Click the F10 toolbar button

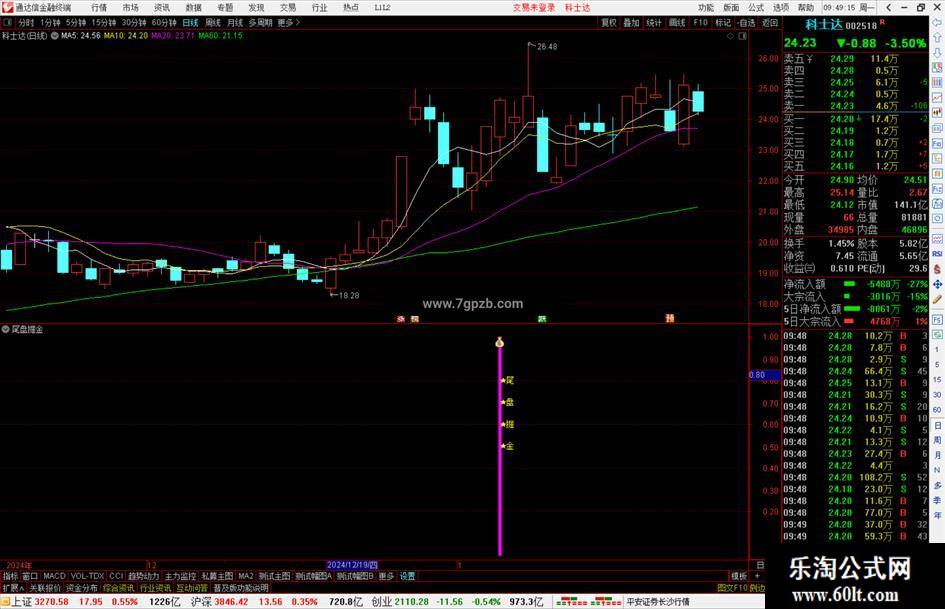(700, 23)
